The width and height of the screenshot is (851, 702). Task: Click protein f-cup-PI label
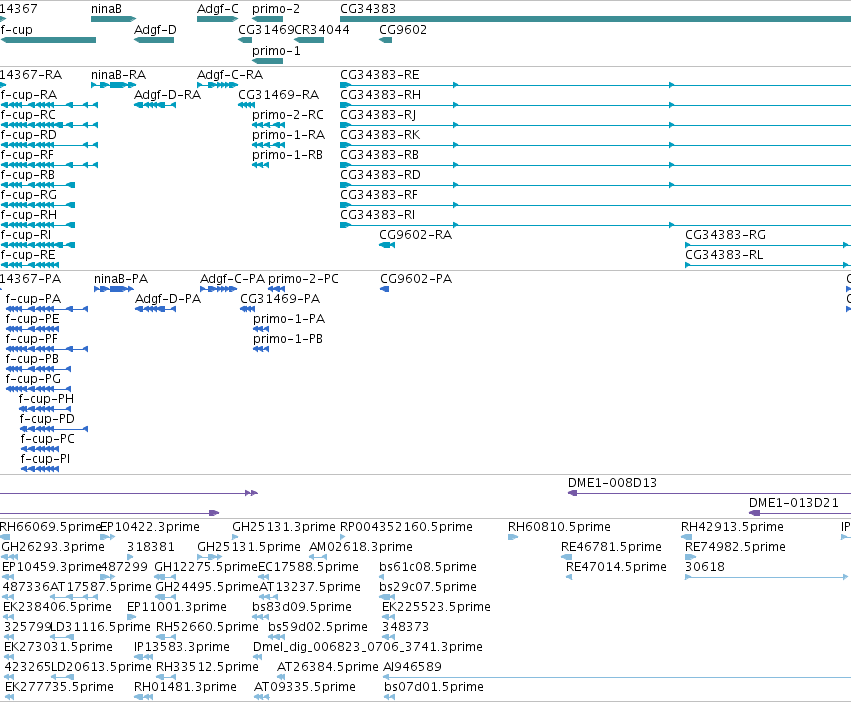(x=45, y=459)
